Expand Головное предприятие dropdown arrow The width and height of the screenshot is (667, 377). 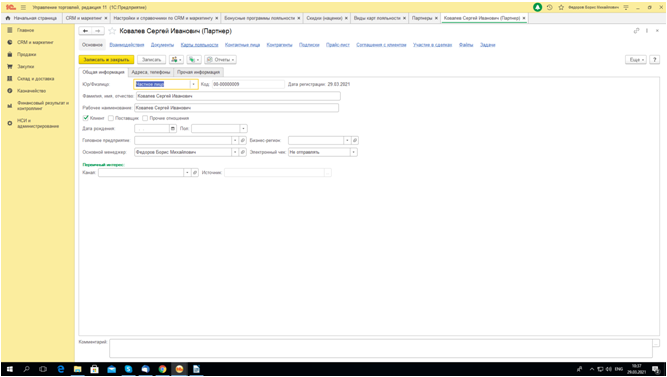pos(235,140)
